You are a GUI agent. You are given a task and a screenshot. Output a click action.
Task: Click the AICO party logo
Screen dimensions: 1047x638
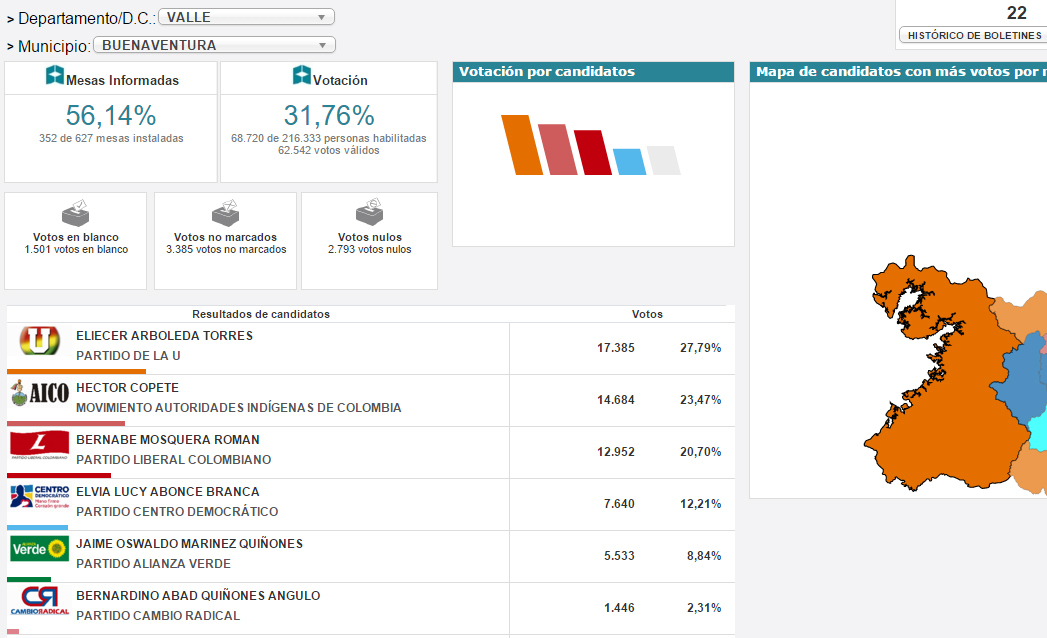point(40,393)
